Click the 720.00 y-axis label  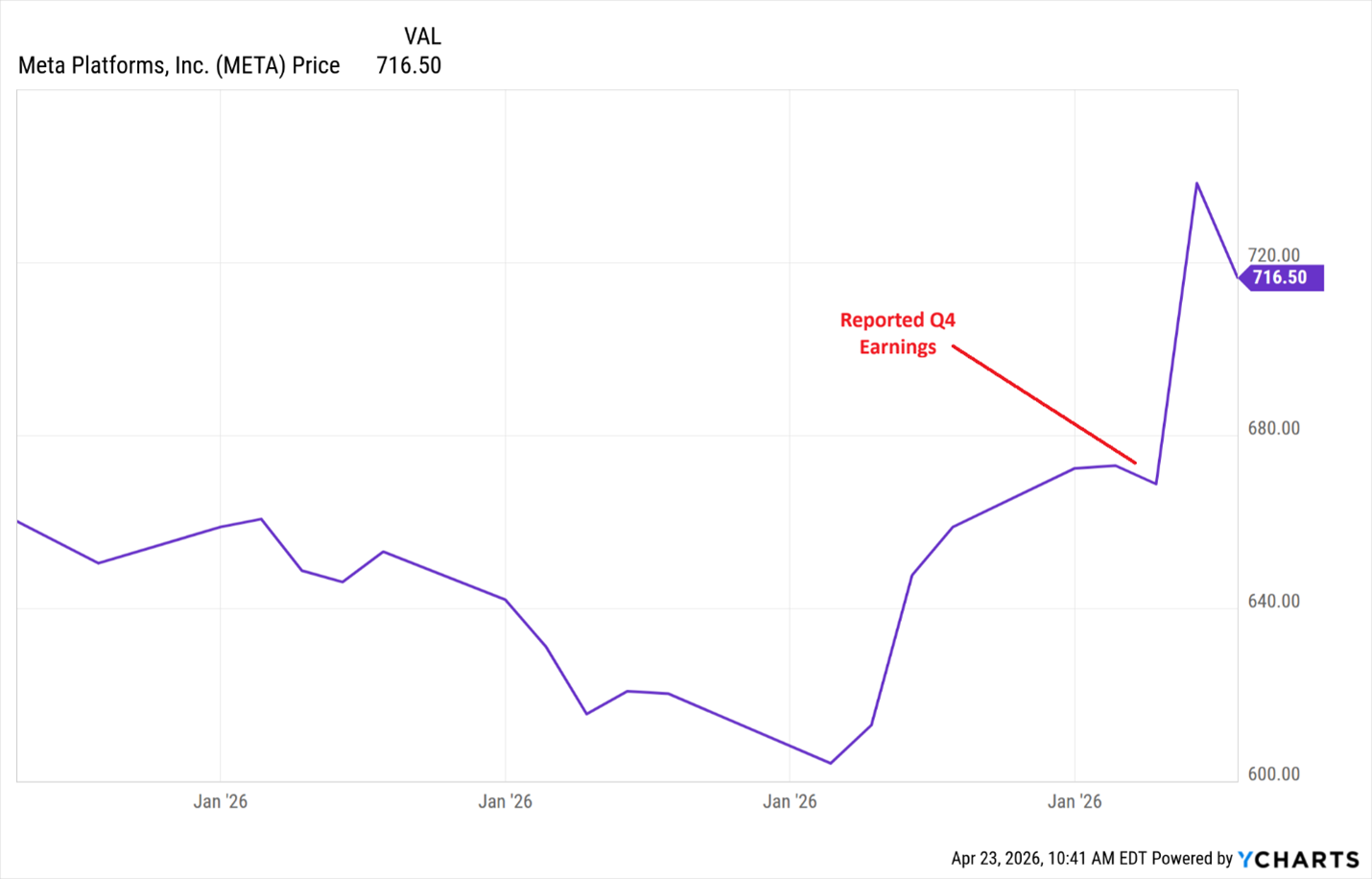[1273, 255]
